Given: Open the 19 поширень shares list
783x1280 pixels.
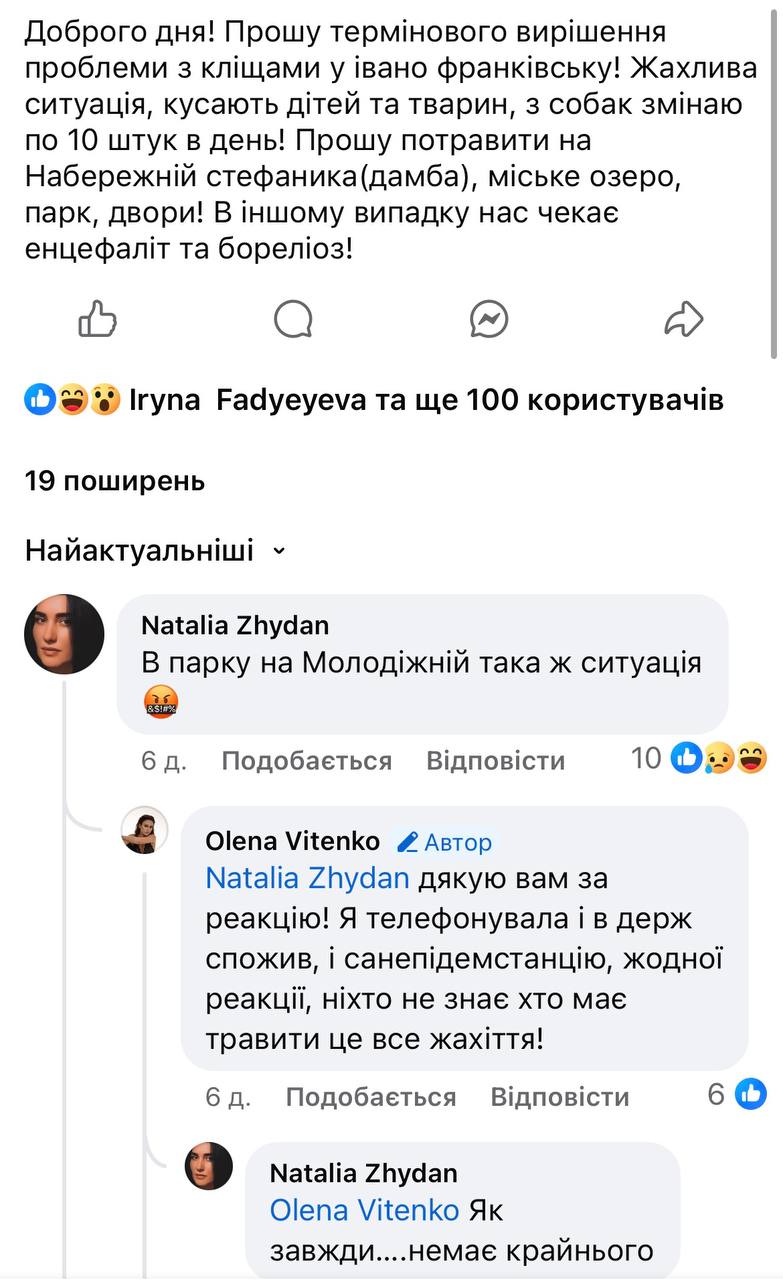Looking at the screenshot, I should click(x=115, y=481).
